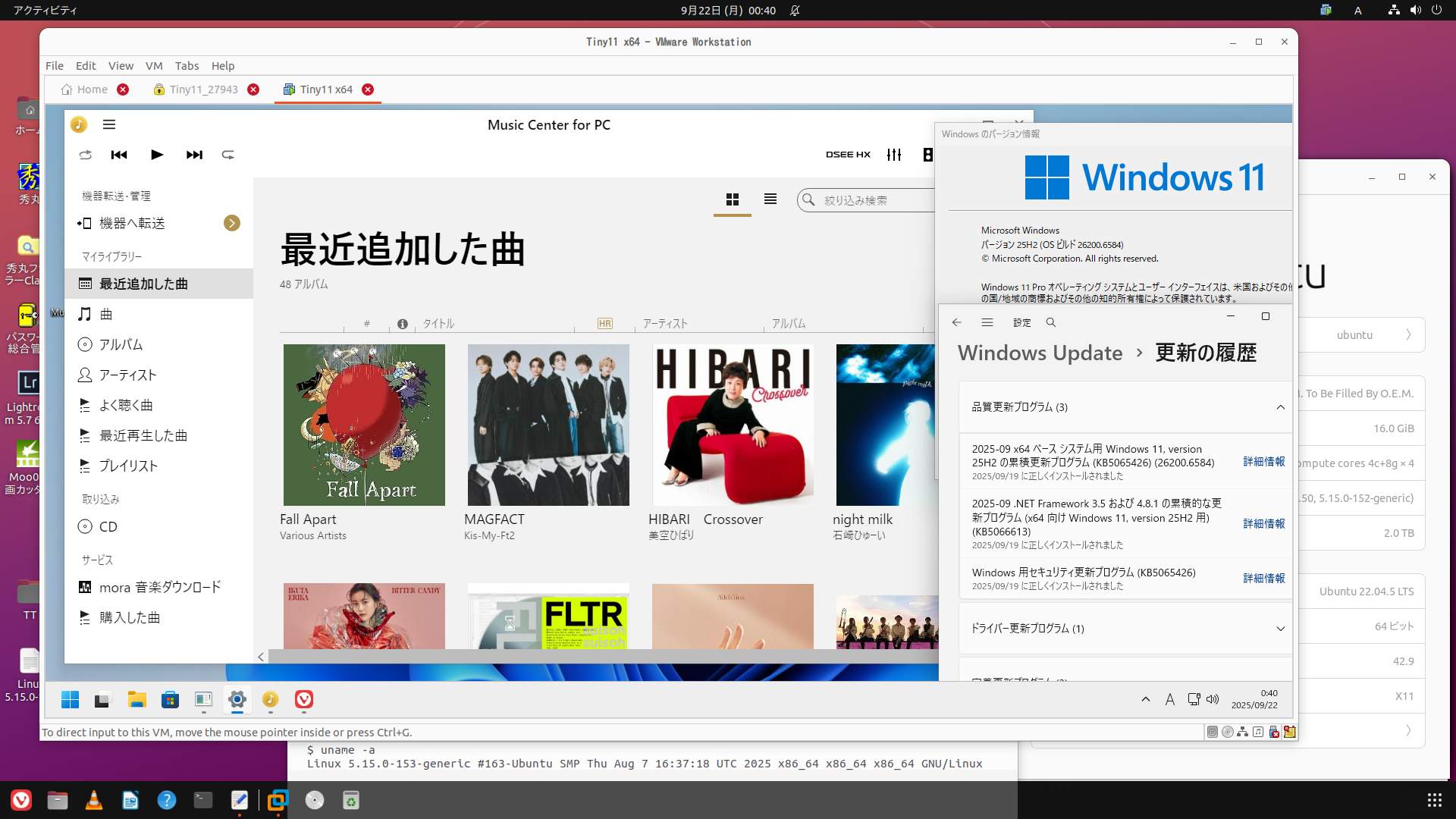The height and width of the screenshot is (819, 1456).
Task: Switch to grid view of albums
Action: (x=732, y=199)
